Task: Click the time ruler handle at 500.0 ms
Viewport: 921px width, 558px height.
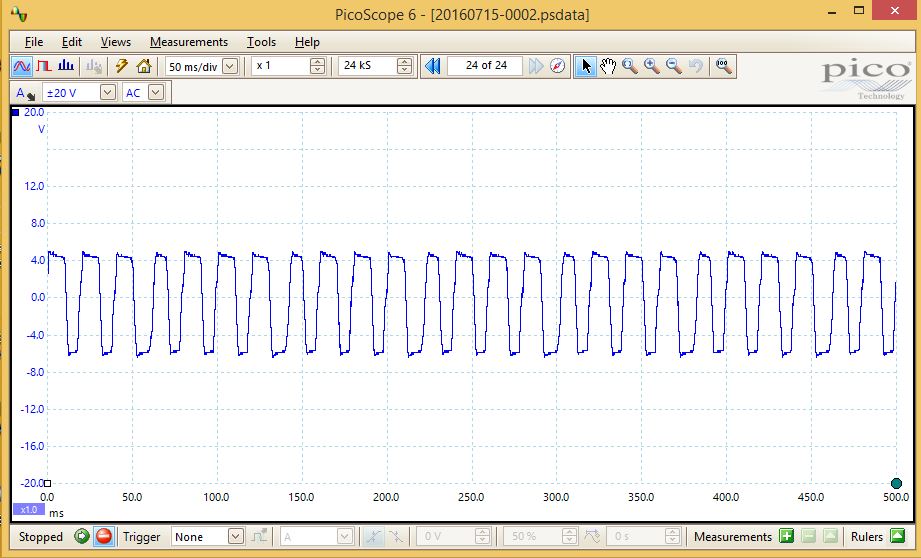Action: [x=896, y=484]
